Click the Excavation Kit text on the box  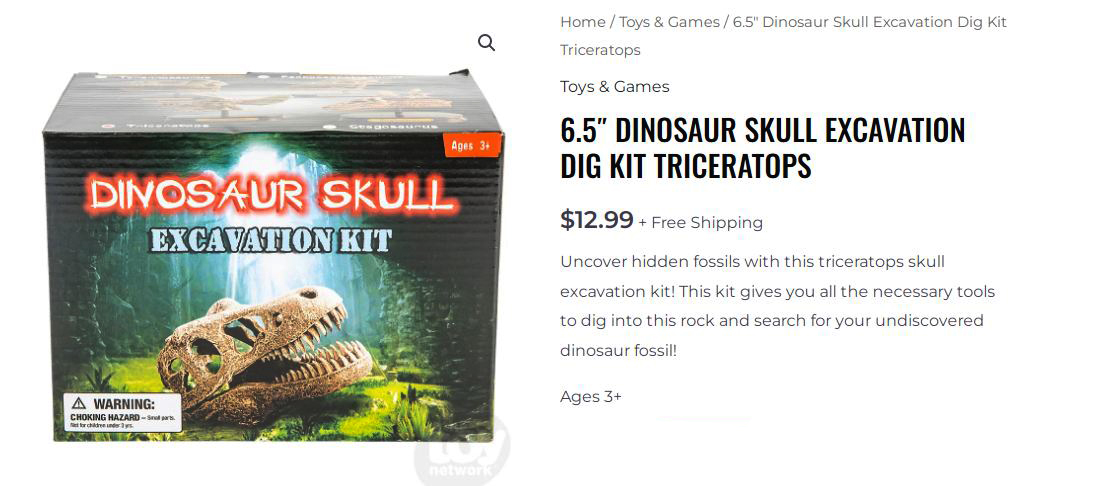coord(271,240)
